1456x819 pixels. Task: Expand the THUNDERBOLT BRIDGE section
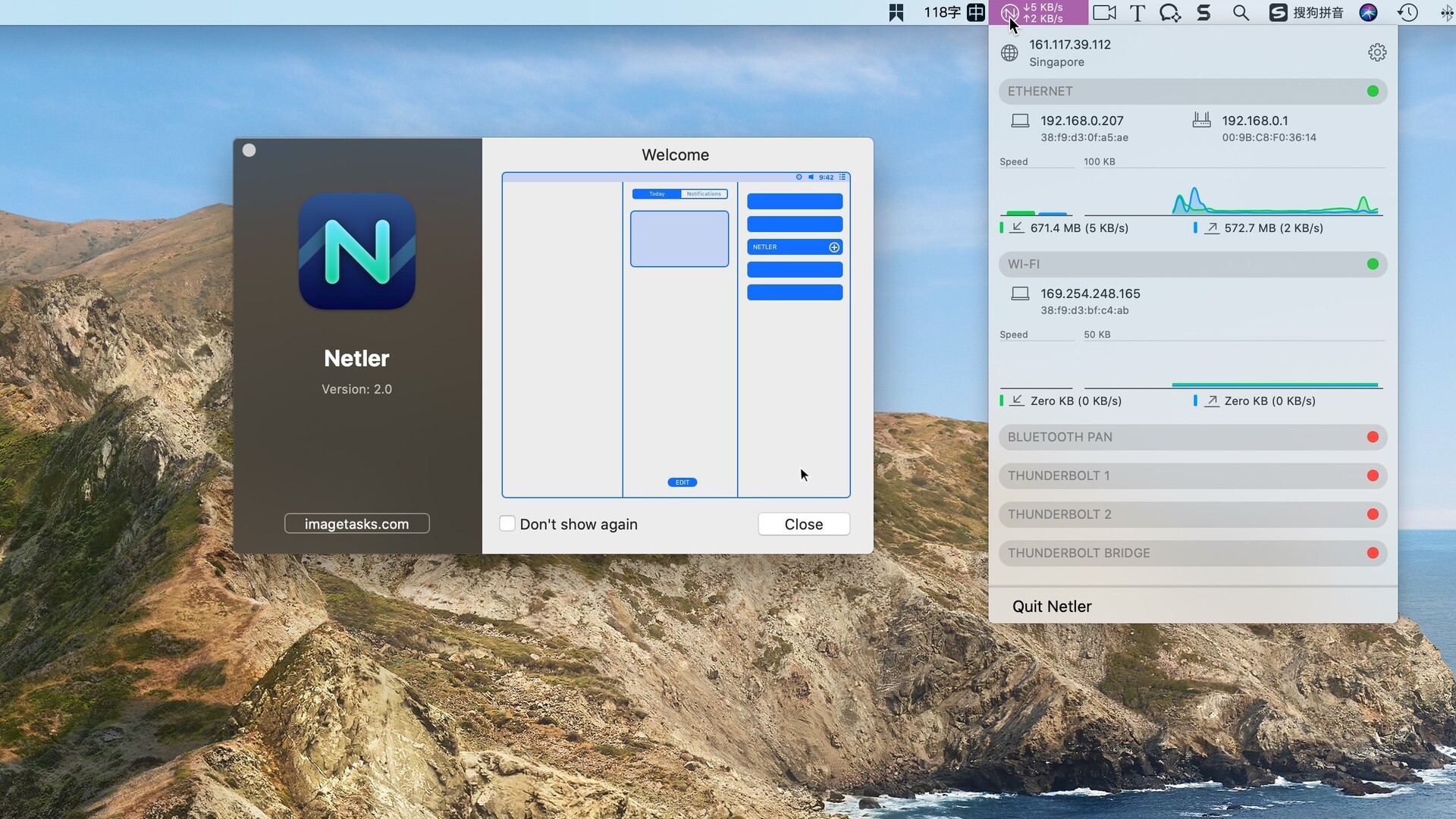(x=1193, y=553)
